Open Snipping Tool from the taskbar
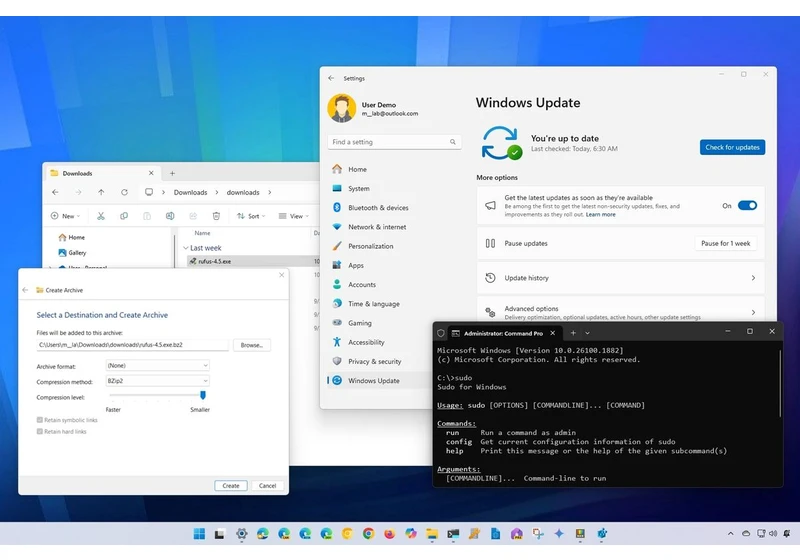The height and width of the screenshot is (560, 800). click(x=538, y=533)
